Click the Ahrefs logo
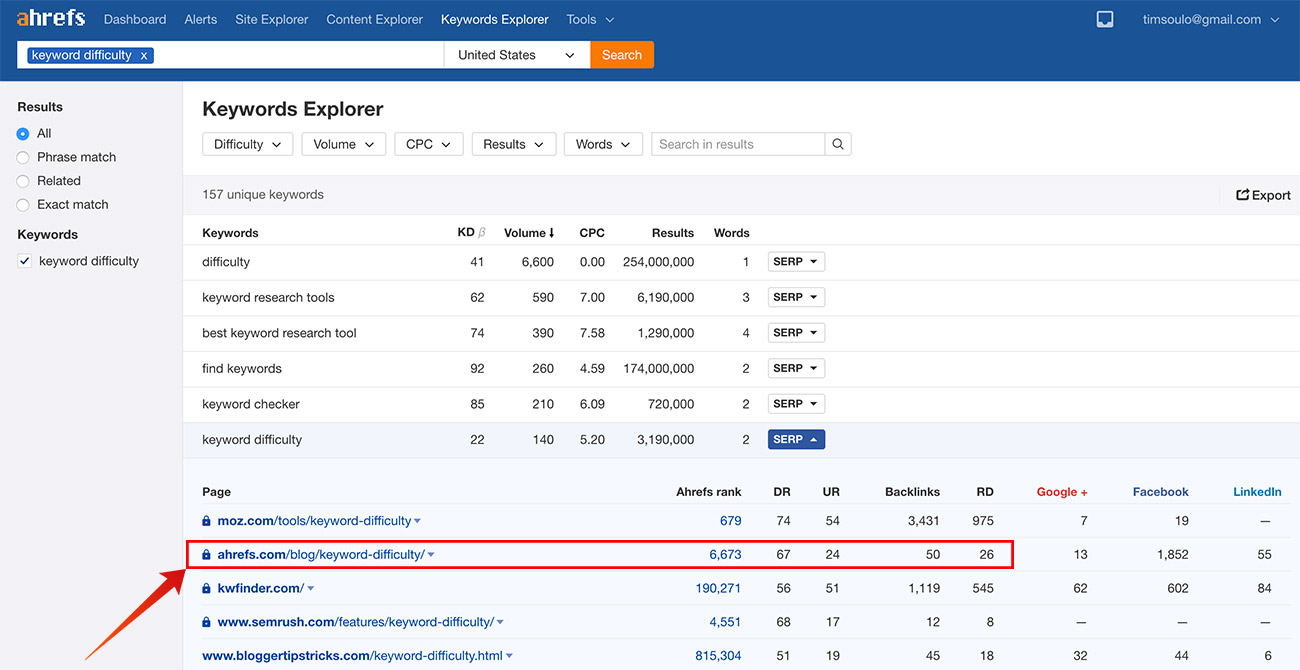Screen dimensions: 1300x670 point(50,17)
